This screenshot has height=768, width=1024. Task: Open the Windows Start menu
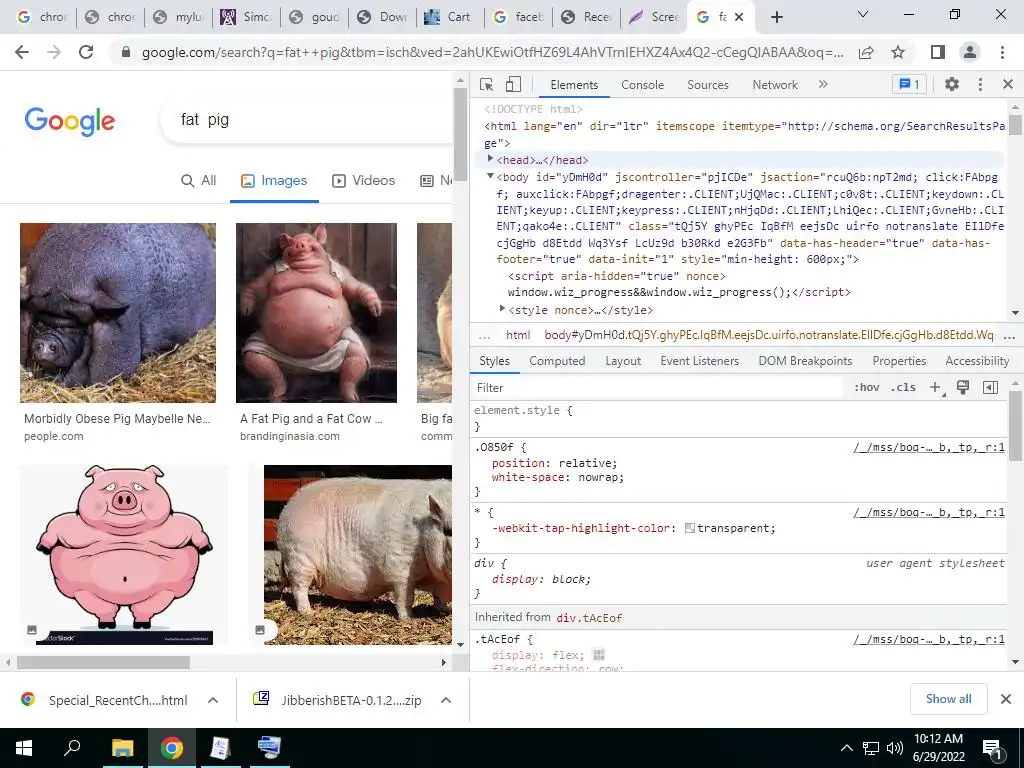coord(24,748)
